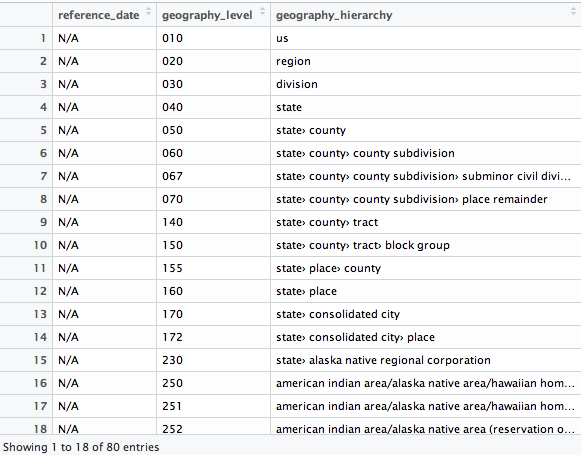
Task: Sort by reference_date column arrows
Action: (x=149, y=12)
